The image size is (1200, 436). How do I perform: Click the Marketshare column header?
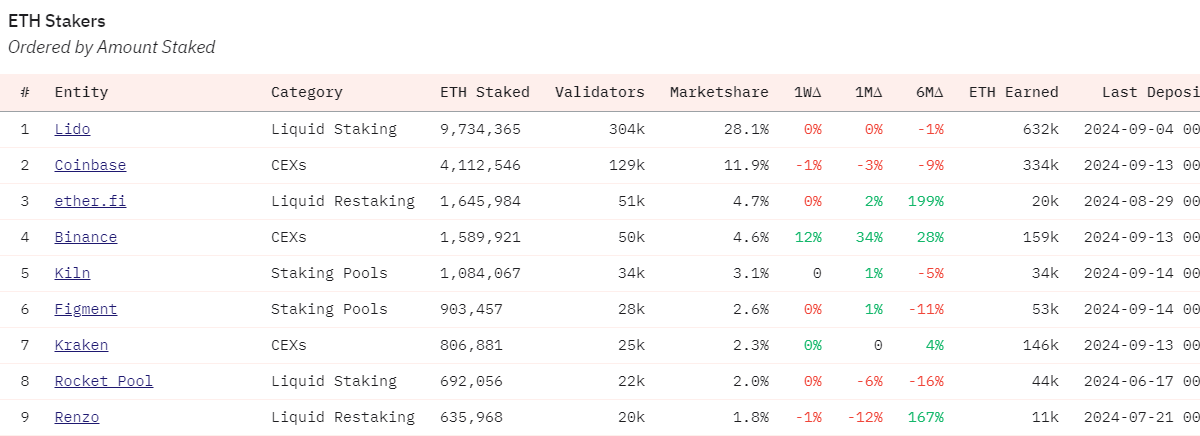719,92
